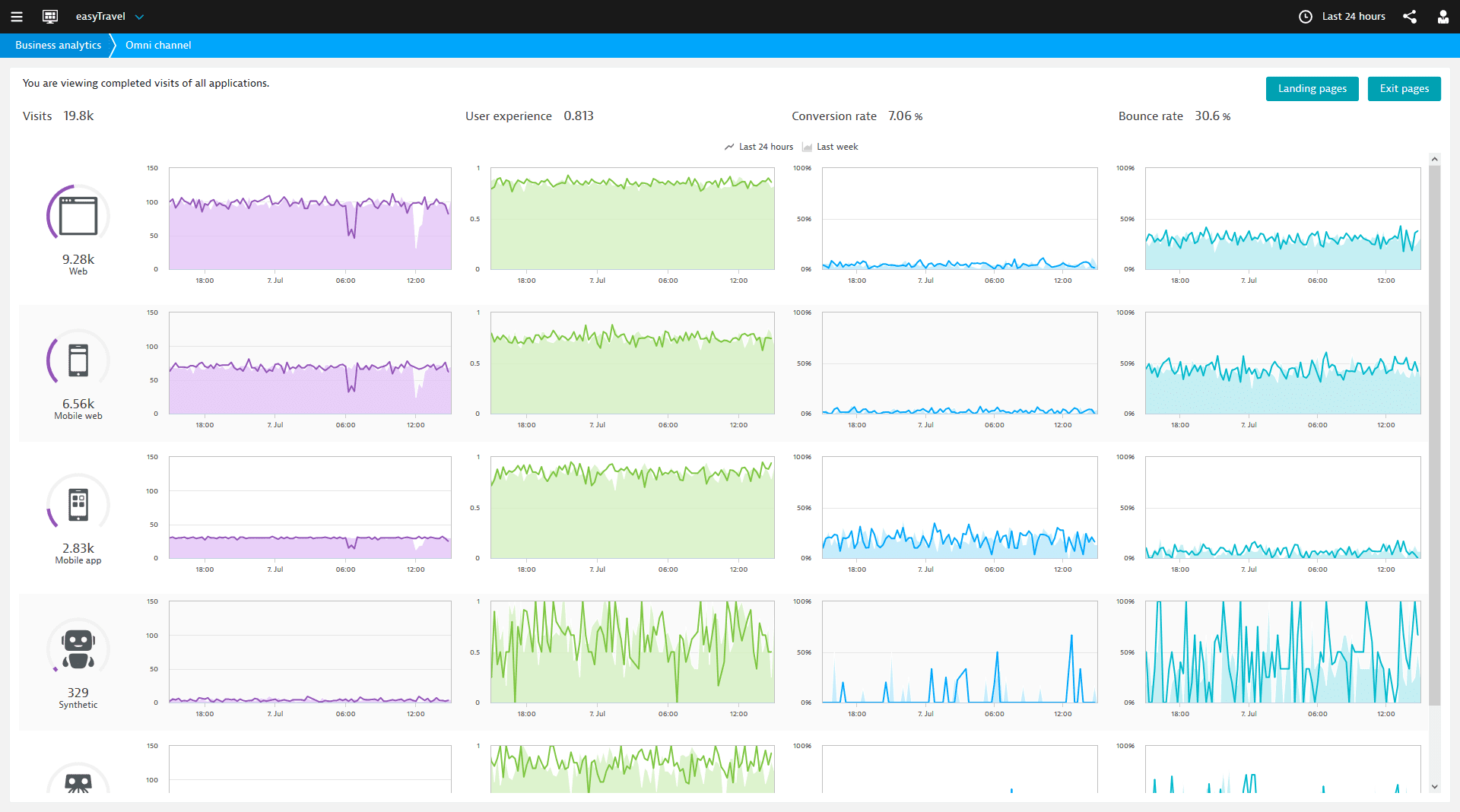Click the Web channel browser icon
The image size is (1460, 812).
(78, 216)
